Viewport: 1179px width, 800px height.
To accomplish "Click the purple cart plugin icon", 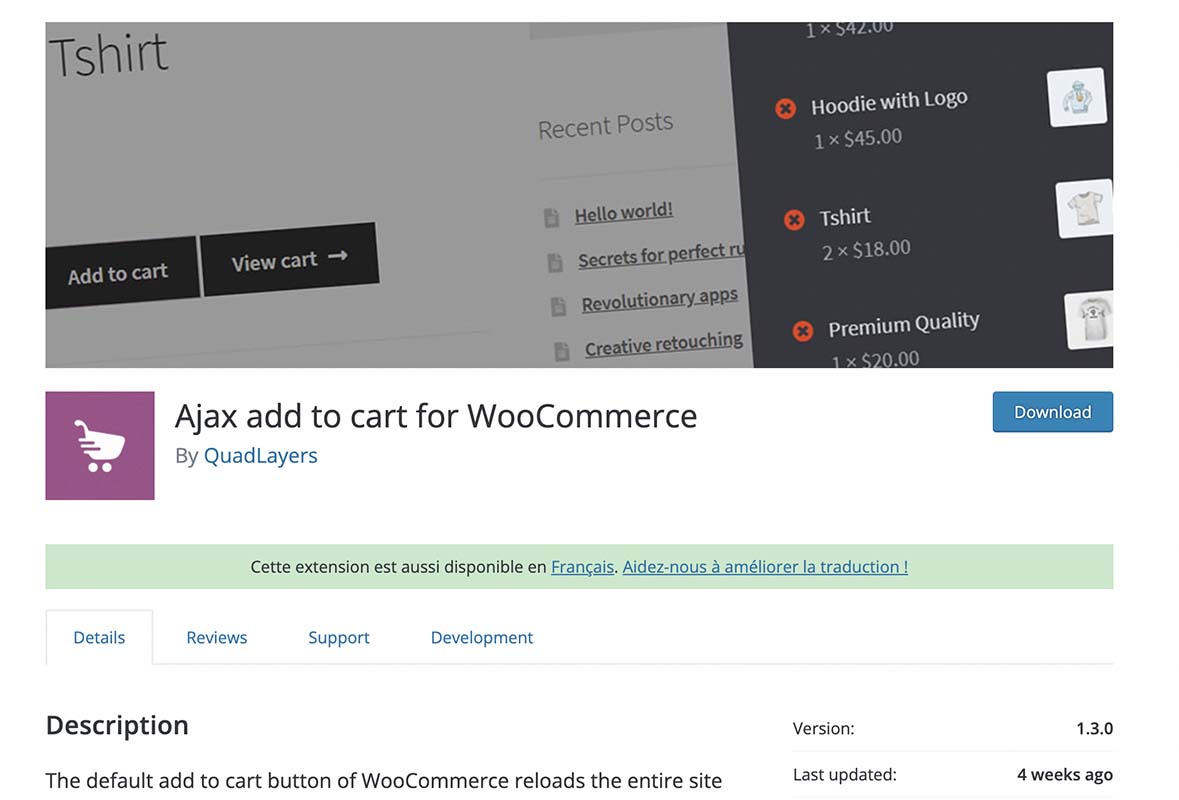I will 99,445.
